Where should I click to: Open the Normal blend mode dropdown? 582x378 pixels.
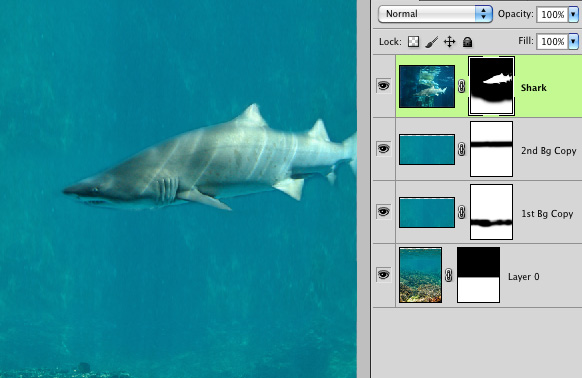[435, 14]
